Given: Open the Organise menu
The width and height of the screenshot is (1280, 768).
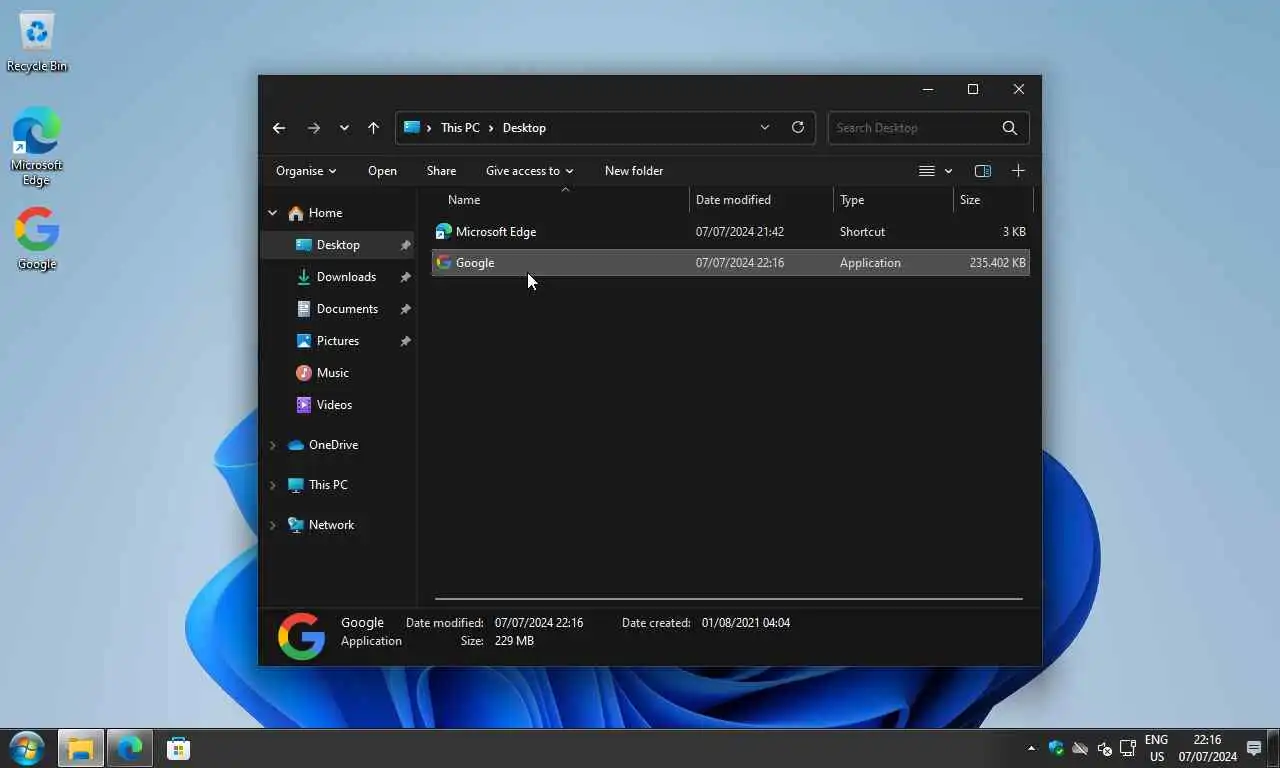Looking at the screenshot, I should 306,171.
